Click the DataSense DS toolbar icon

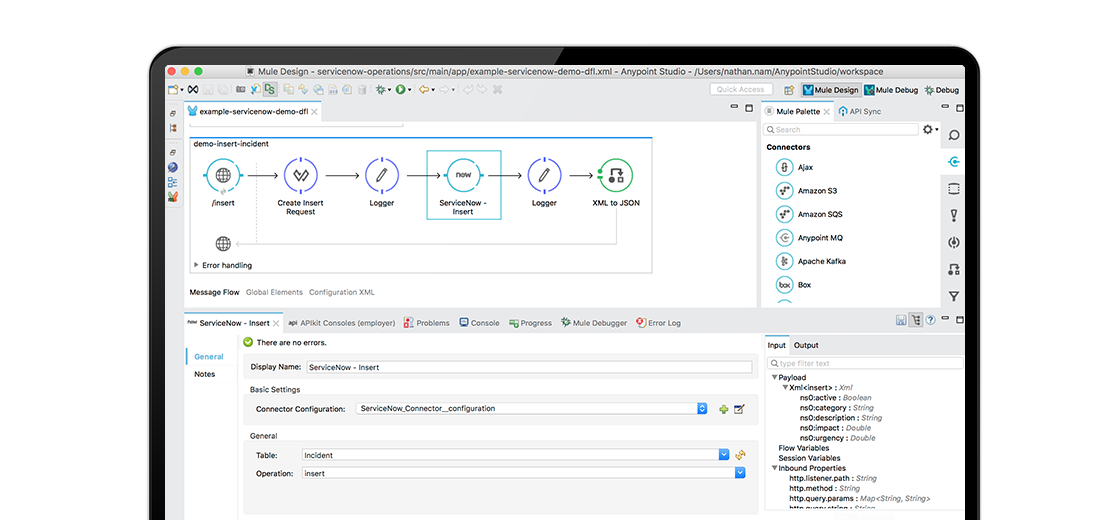(x=269, y=89)
